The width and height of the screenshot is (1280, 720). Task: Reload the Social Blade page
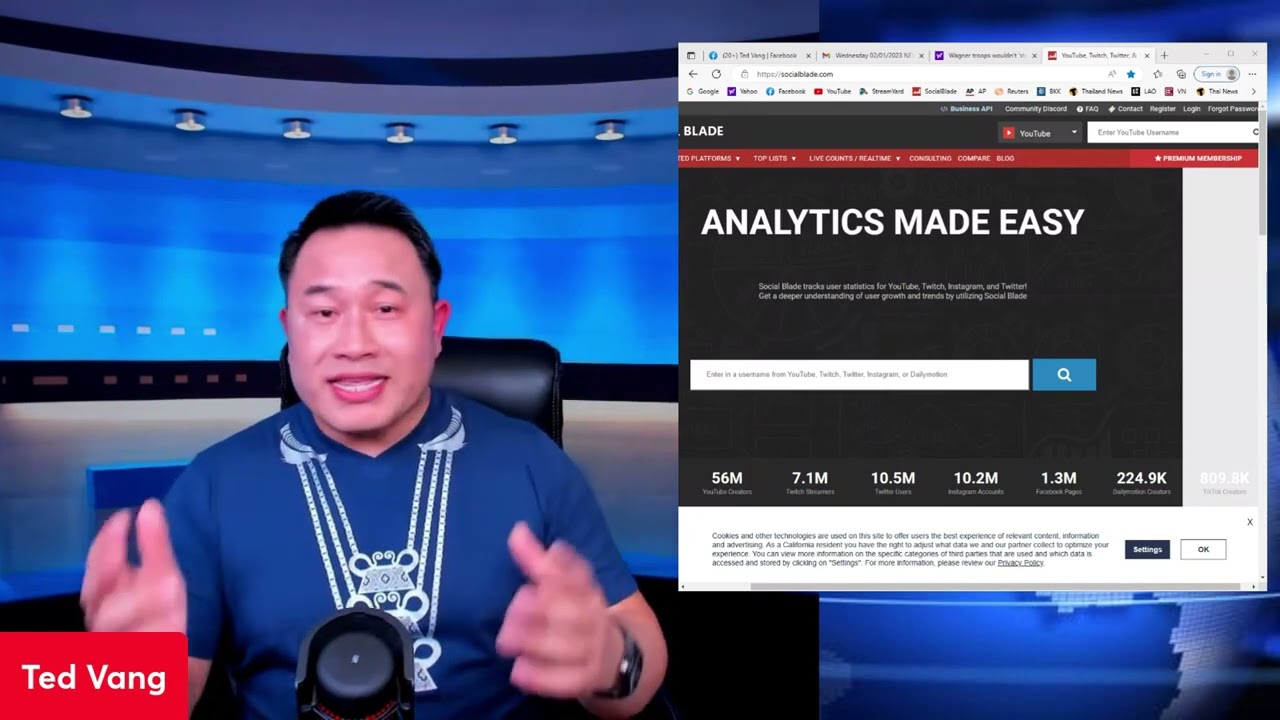click(x=716, y=74)
